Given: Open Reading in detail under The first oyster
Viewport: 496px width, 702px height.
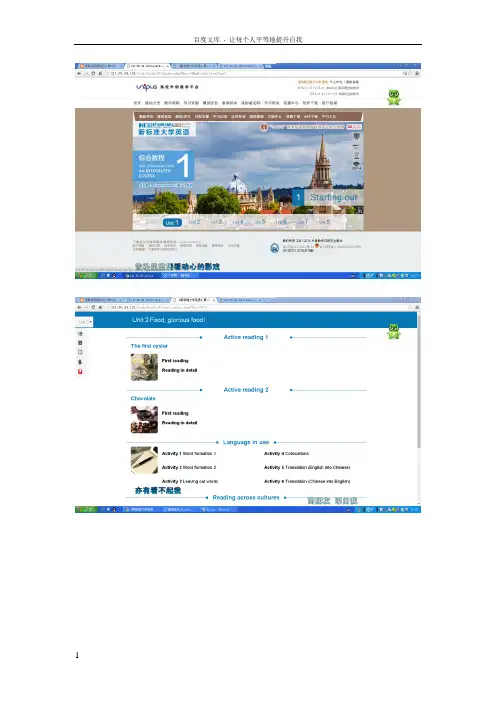Looking at the screenshot, I should click(180, 370).
